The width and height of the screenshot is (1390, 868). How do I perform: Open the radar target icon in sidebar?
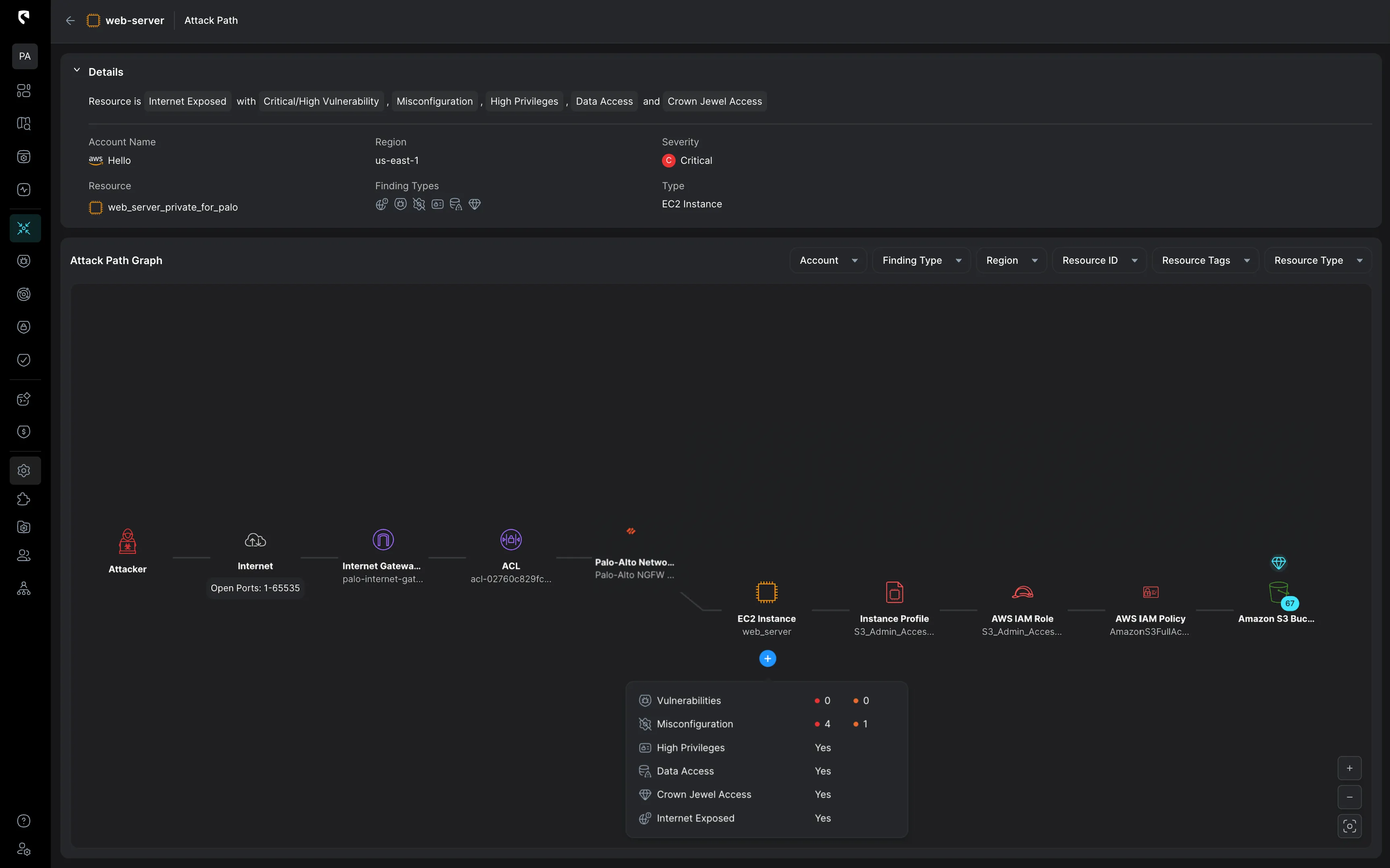click(x=23, y=295)
